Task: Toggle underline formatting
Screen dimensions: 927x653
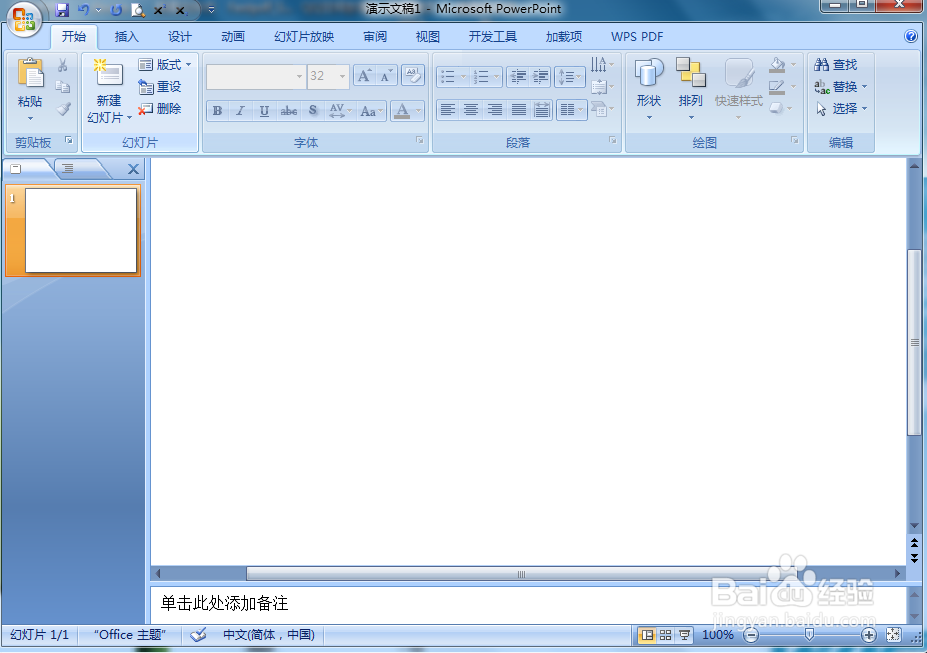Action: [x=264, y=111]
